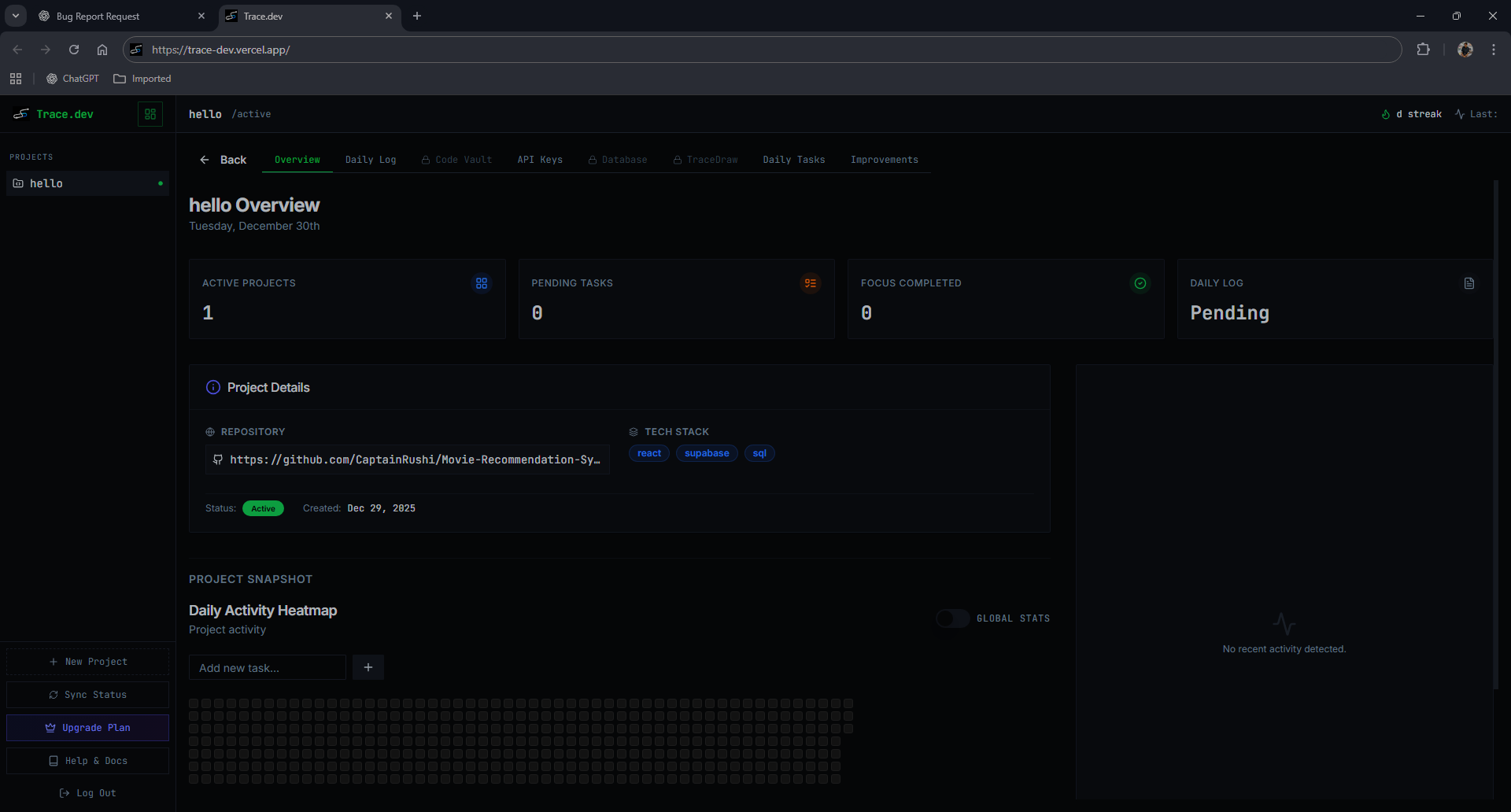Click the activity pulse icon next to Last:
Viewport: 1511px width, 812px height.
[1458, 114]
